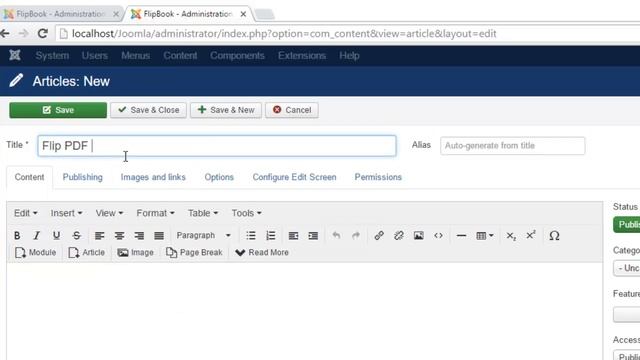Screen dimensions: 640x360
Task: Apply subscript formatting
Action: click(511, 236)
